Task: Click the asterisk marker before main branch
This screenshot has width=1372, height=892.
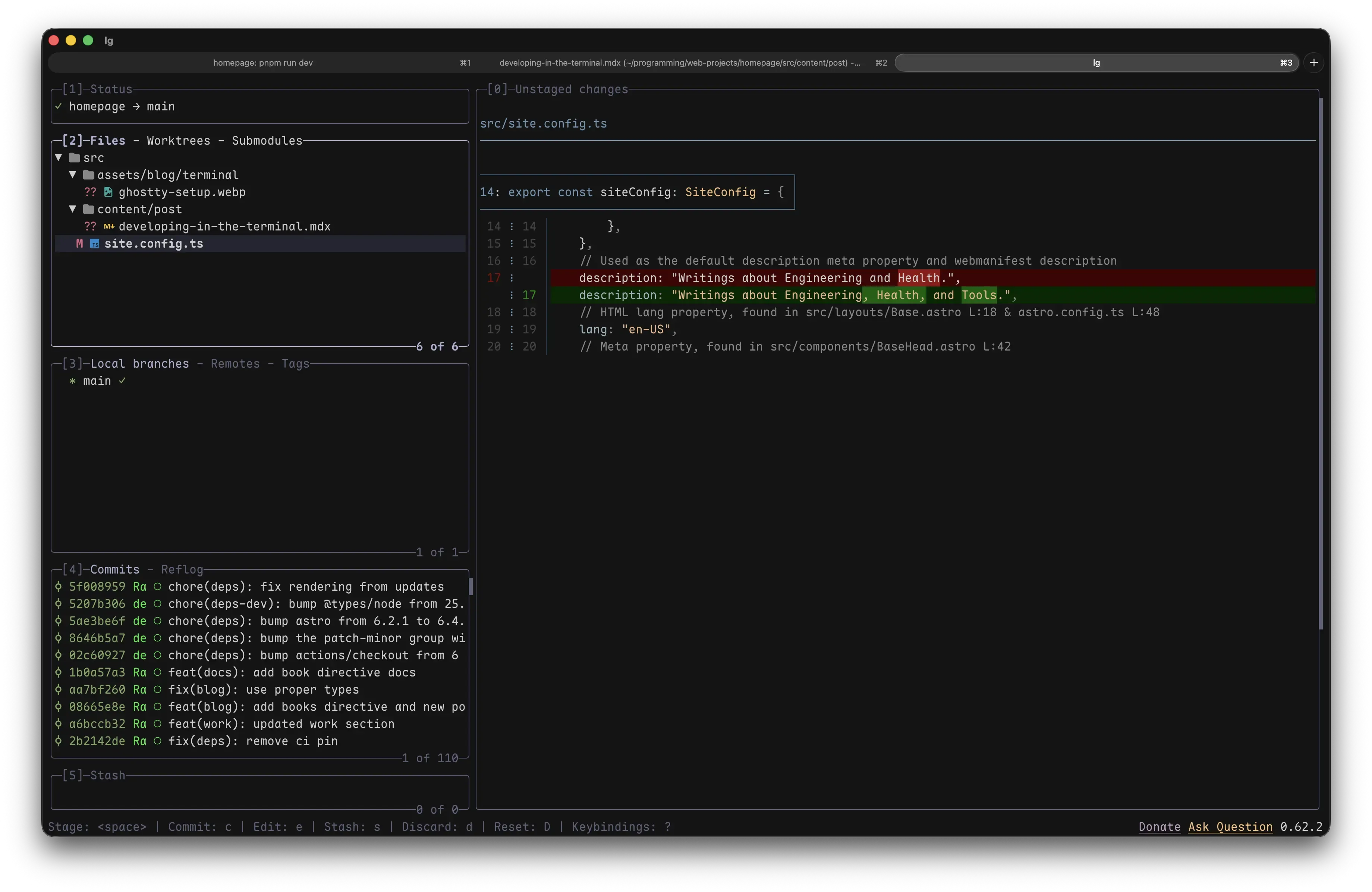Action: click(73, 381)
